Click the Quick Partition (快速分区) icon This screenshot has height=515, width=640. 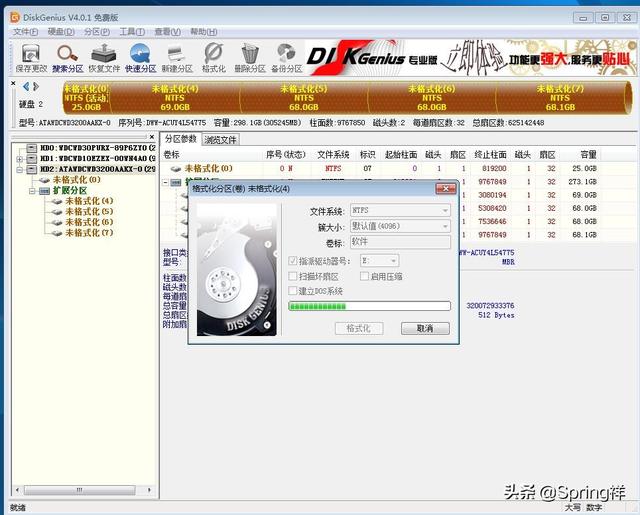click(140, 58)
